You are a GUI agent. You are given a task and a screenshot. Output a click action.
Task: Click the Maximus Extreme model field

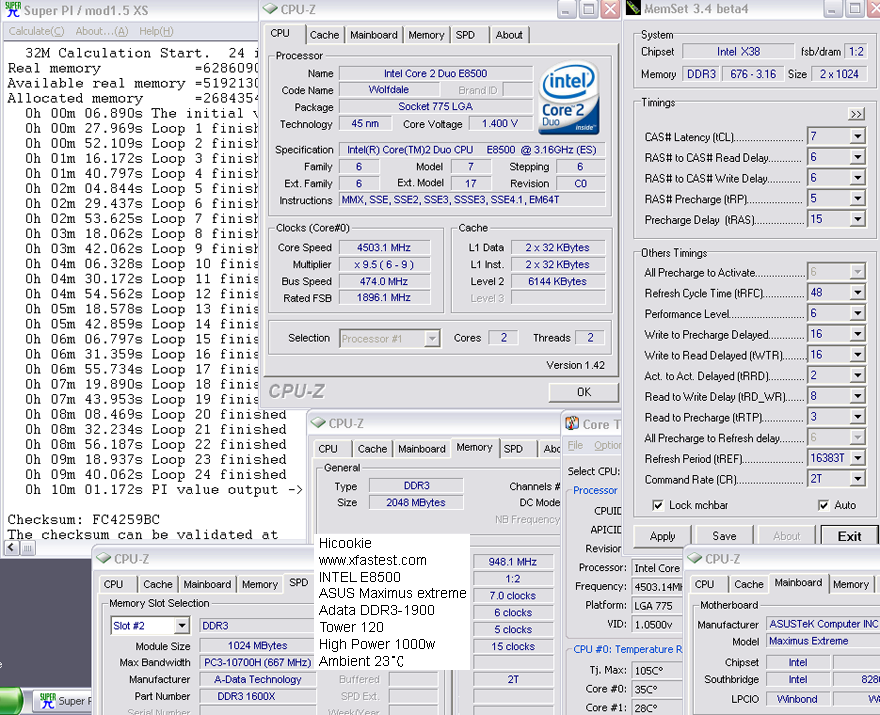pyautogui.click(x=823, y=641)
